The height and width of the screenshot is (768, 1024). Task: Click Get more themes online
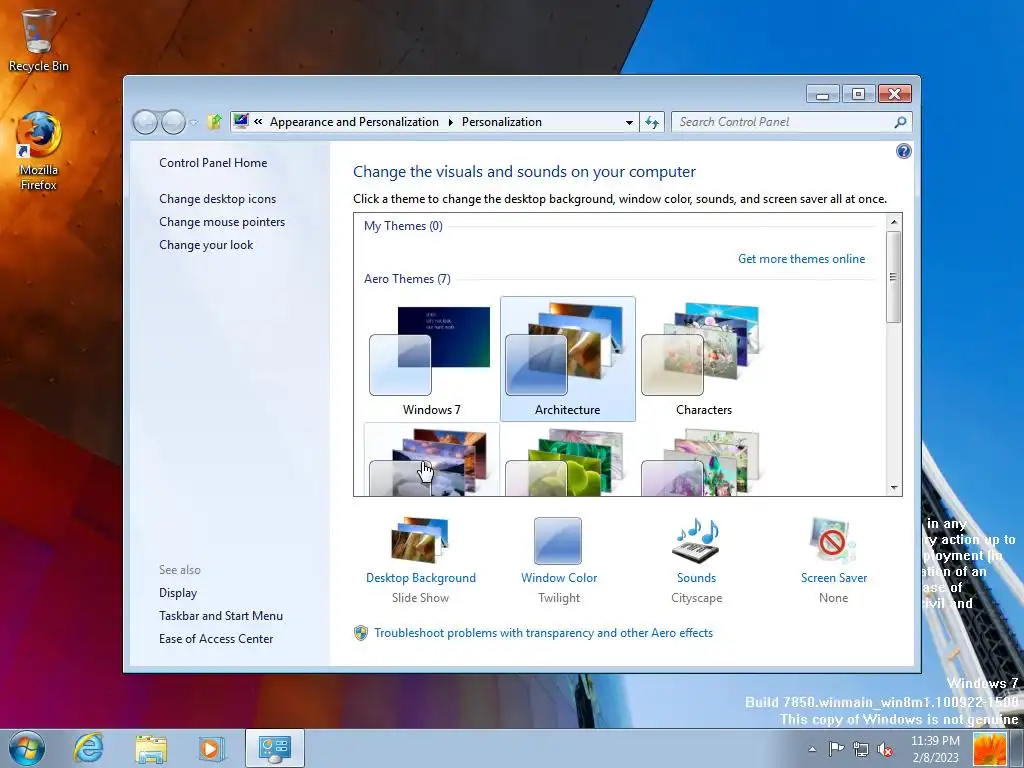[x=801, y=259]
